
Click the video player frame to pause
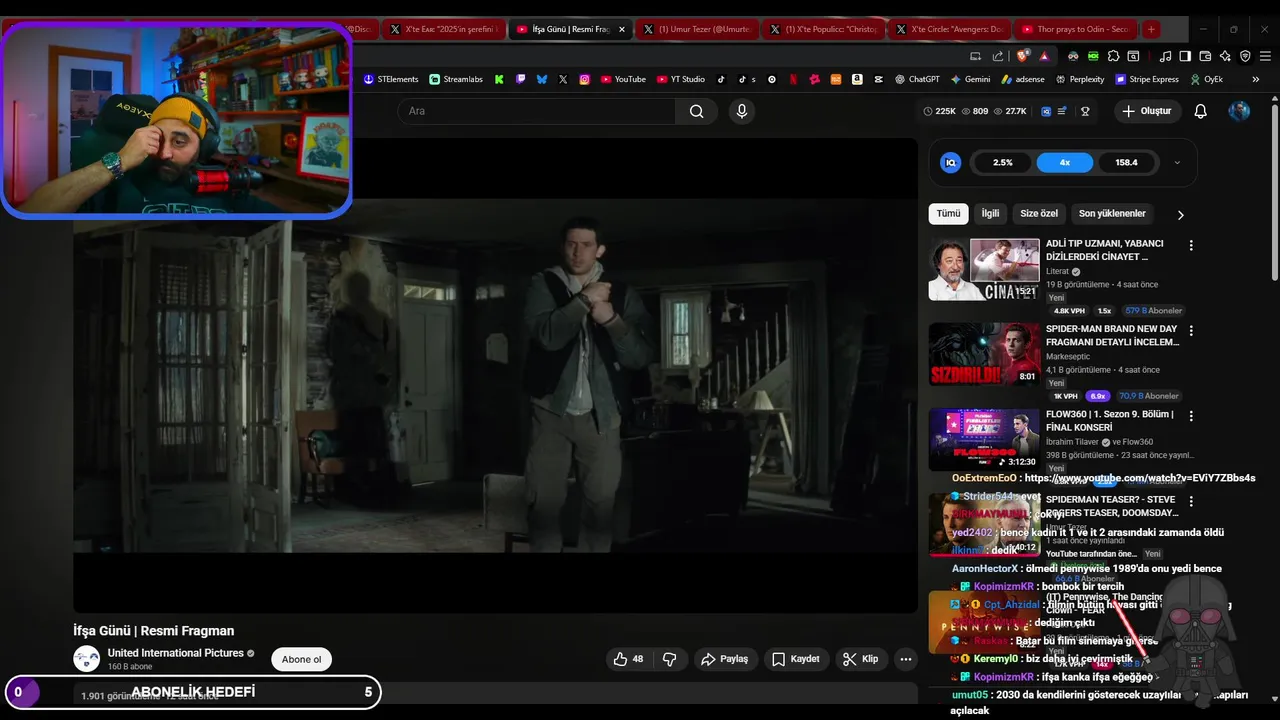click(x=495, y=375)
